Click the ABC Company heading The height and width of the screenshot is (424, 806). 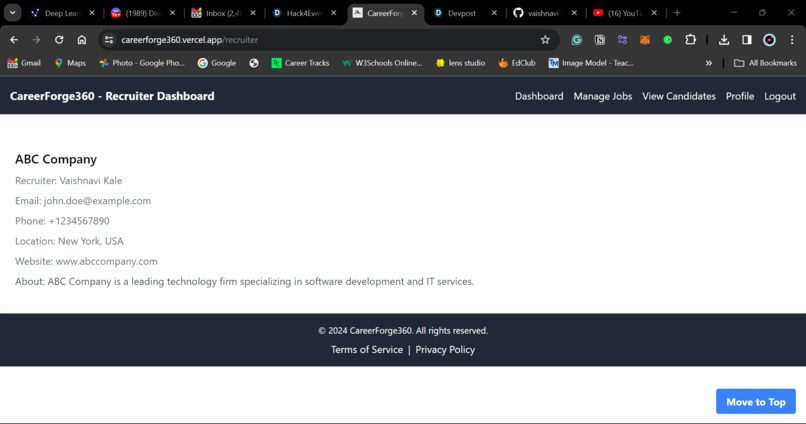(x=56, y=159)
